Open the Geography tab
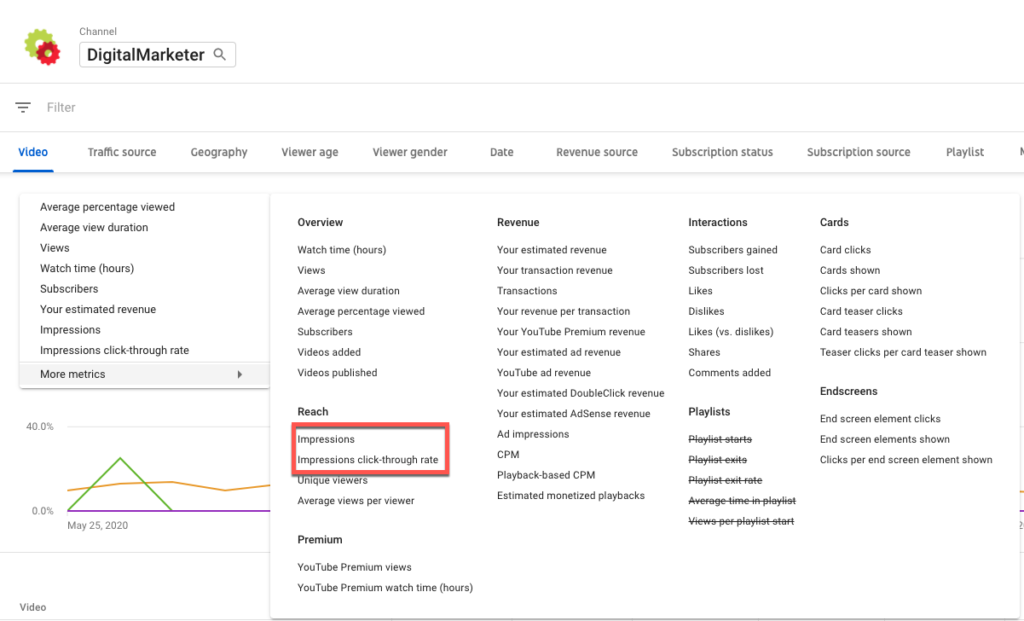This screenshot has width=1024, height=621. tap(219, 152)
